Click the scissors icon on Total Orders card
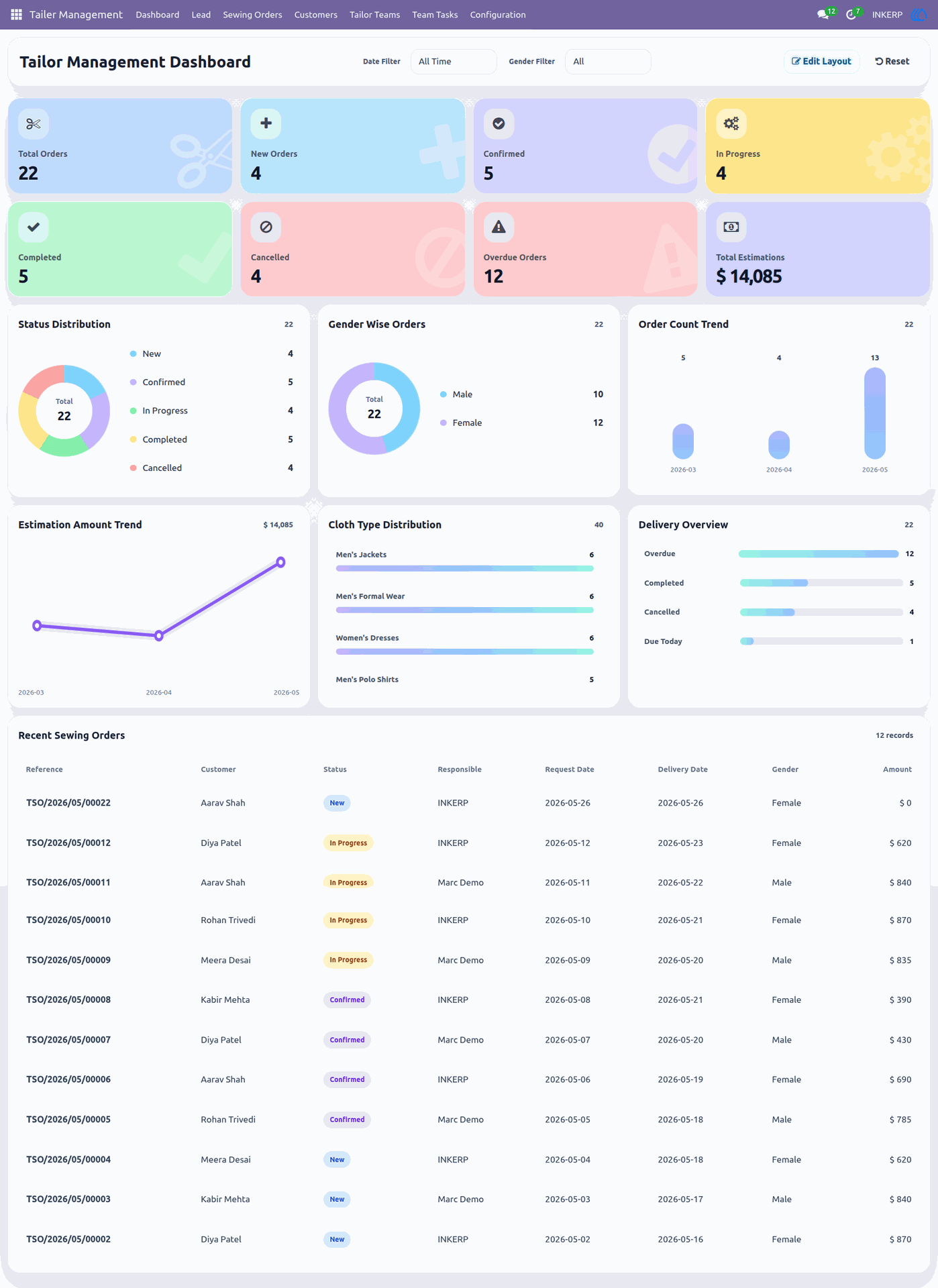 click(34, 123)
